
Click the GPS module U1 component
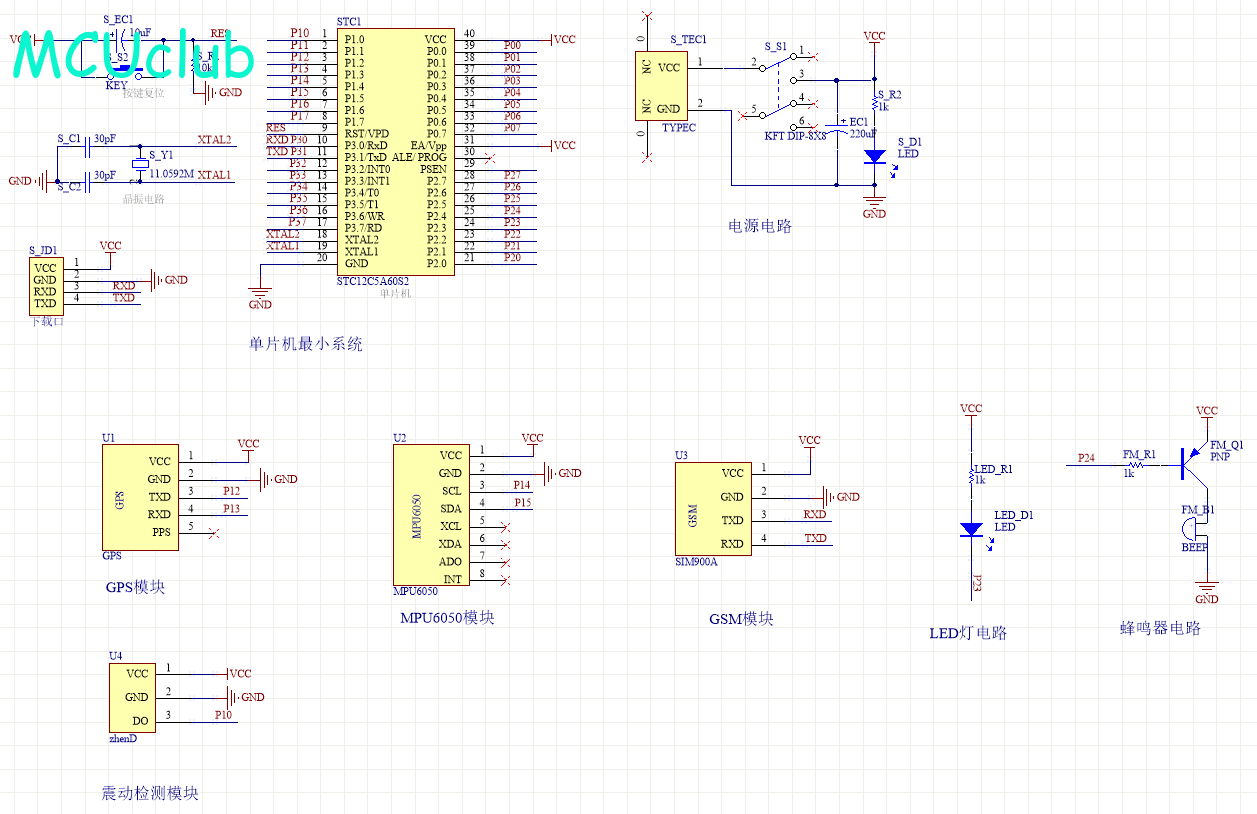(x=140, y=497)
